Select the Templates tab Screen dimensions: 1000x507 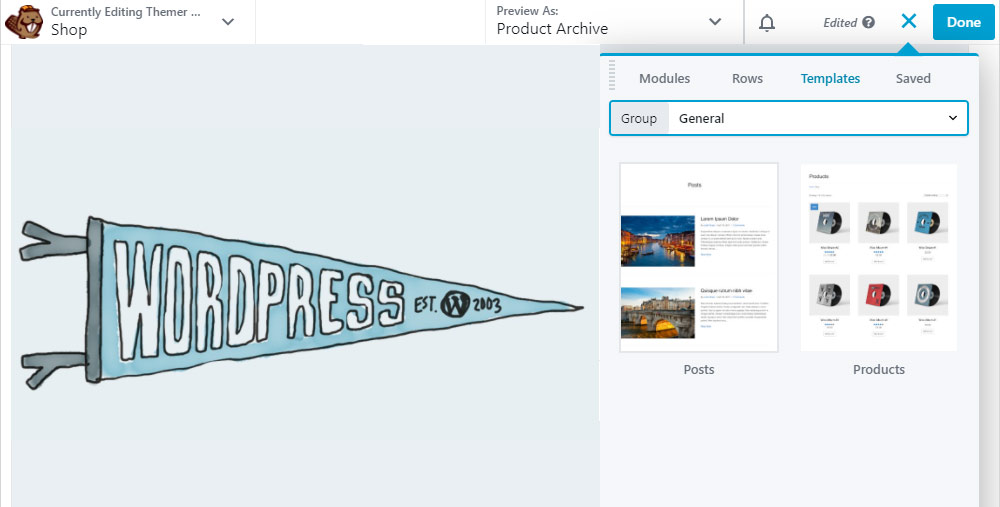pos(830,78)
